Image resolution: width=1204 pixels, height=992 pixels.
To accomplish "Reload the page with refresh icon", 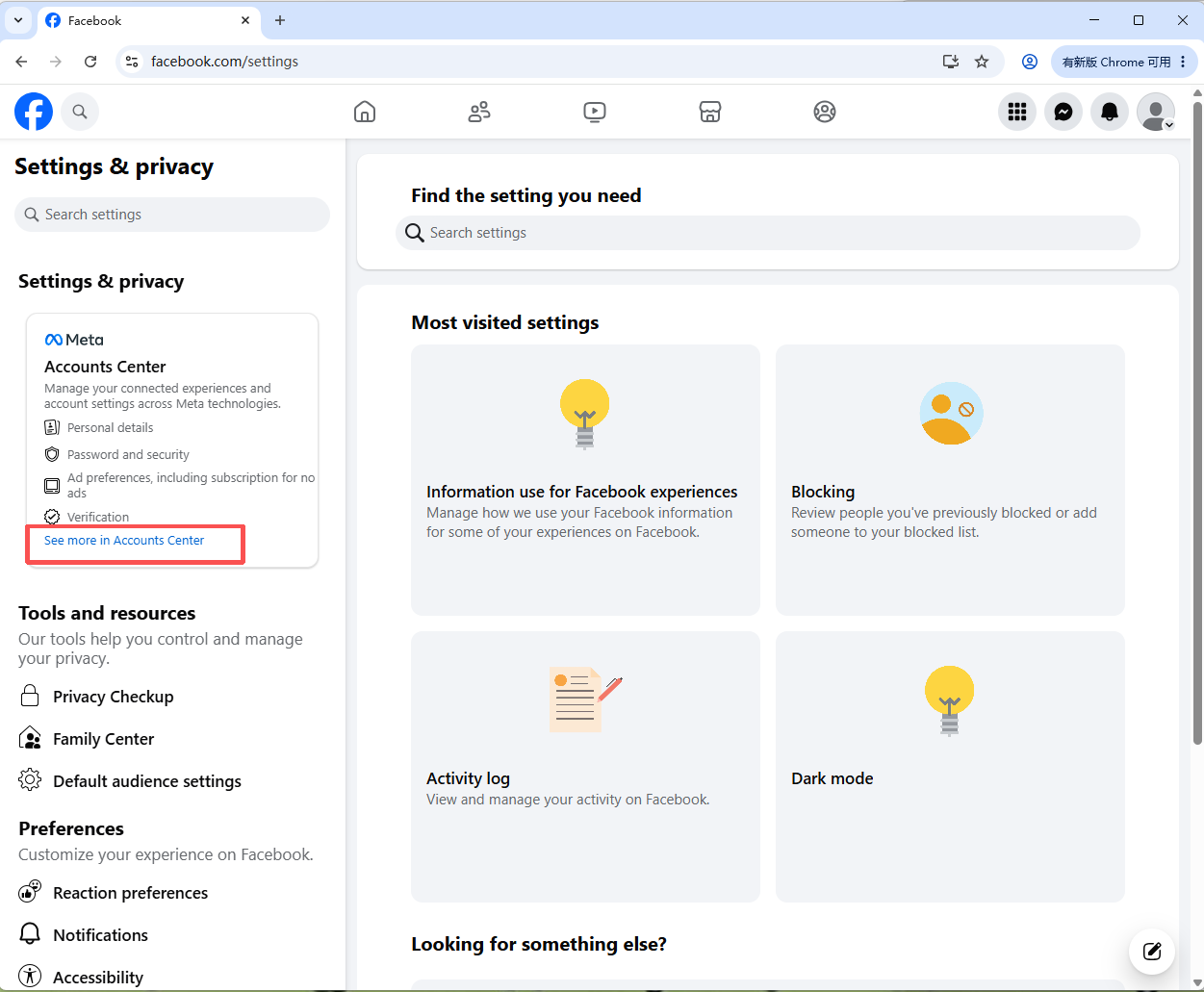I will [x=90, y=62].
